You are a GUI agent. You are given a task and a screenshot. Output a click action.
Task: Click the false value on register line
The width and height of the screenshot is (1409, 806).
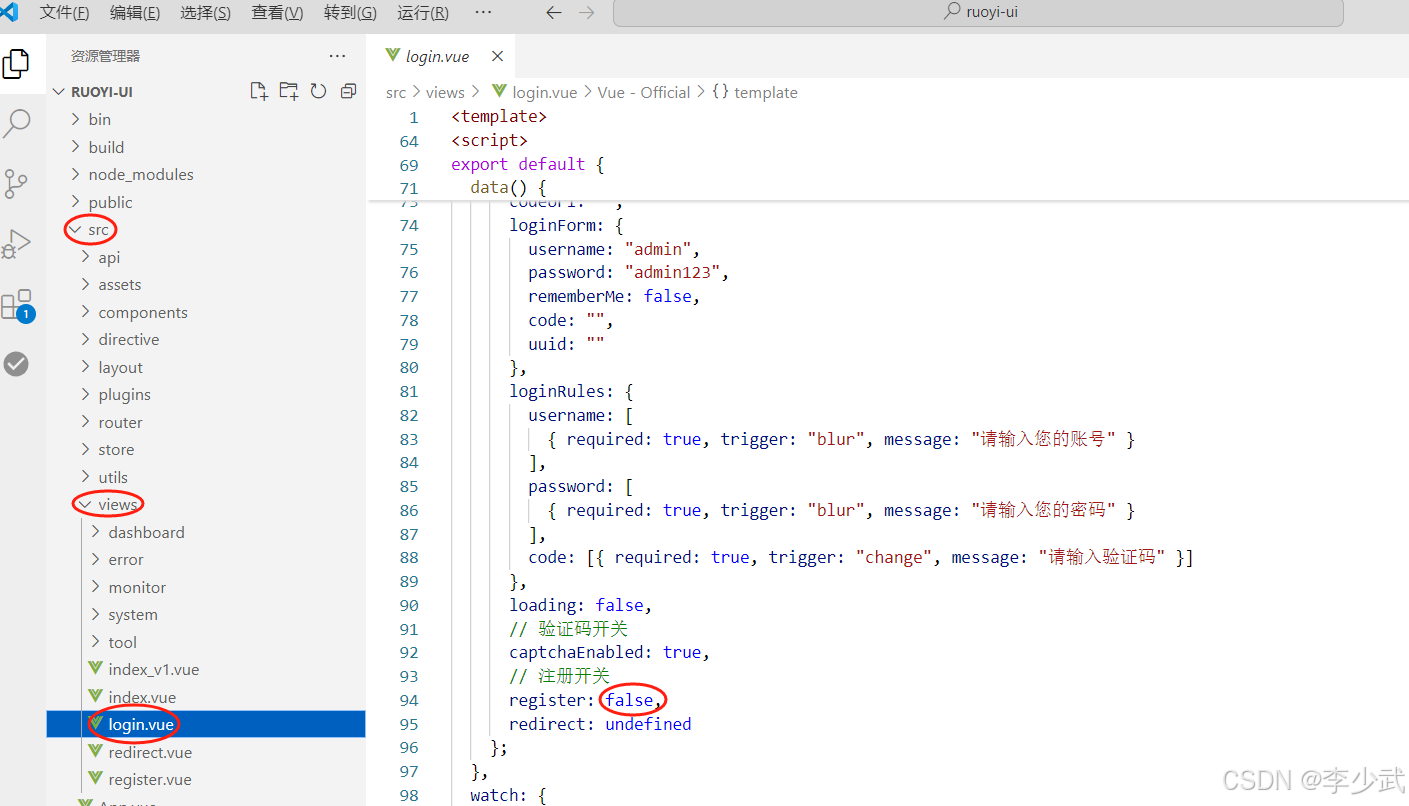(x=629, y=700)
